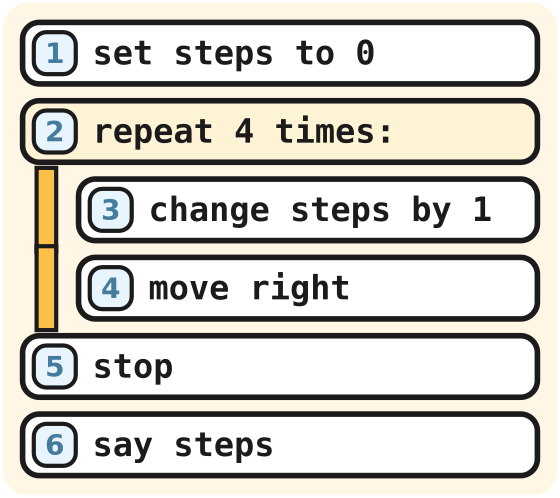This screenshot has height=498, width=560.
Task: Click the step 3 number badge
Action: coord(111,210)
